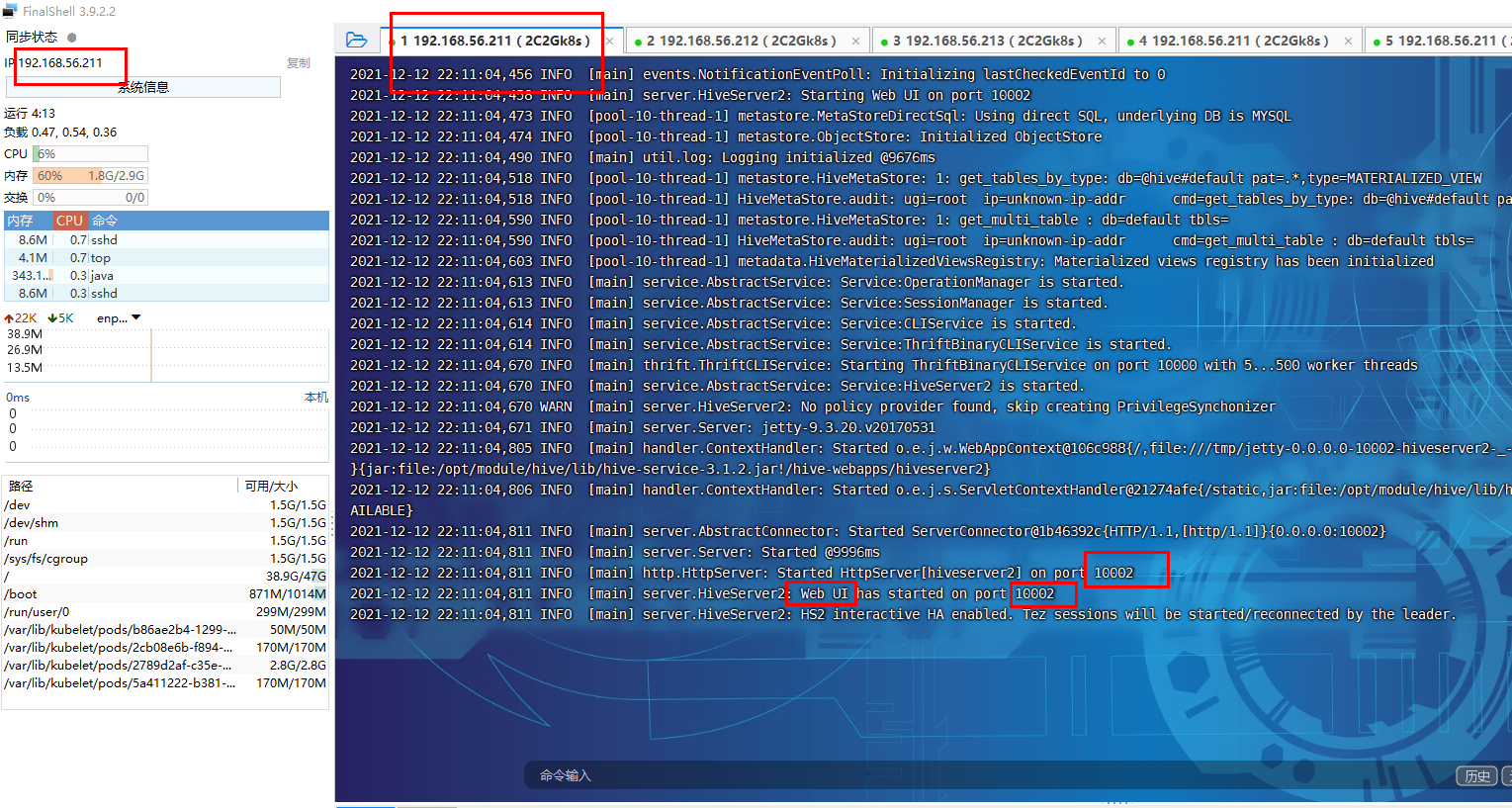Click the 历史 history button
The width and height of the screenshot is (1512, 808).
point(1476,775)
